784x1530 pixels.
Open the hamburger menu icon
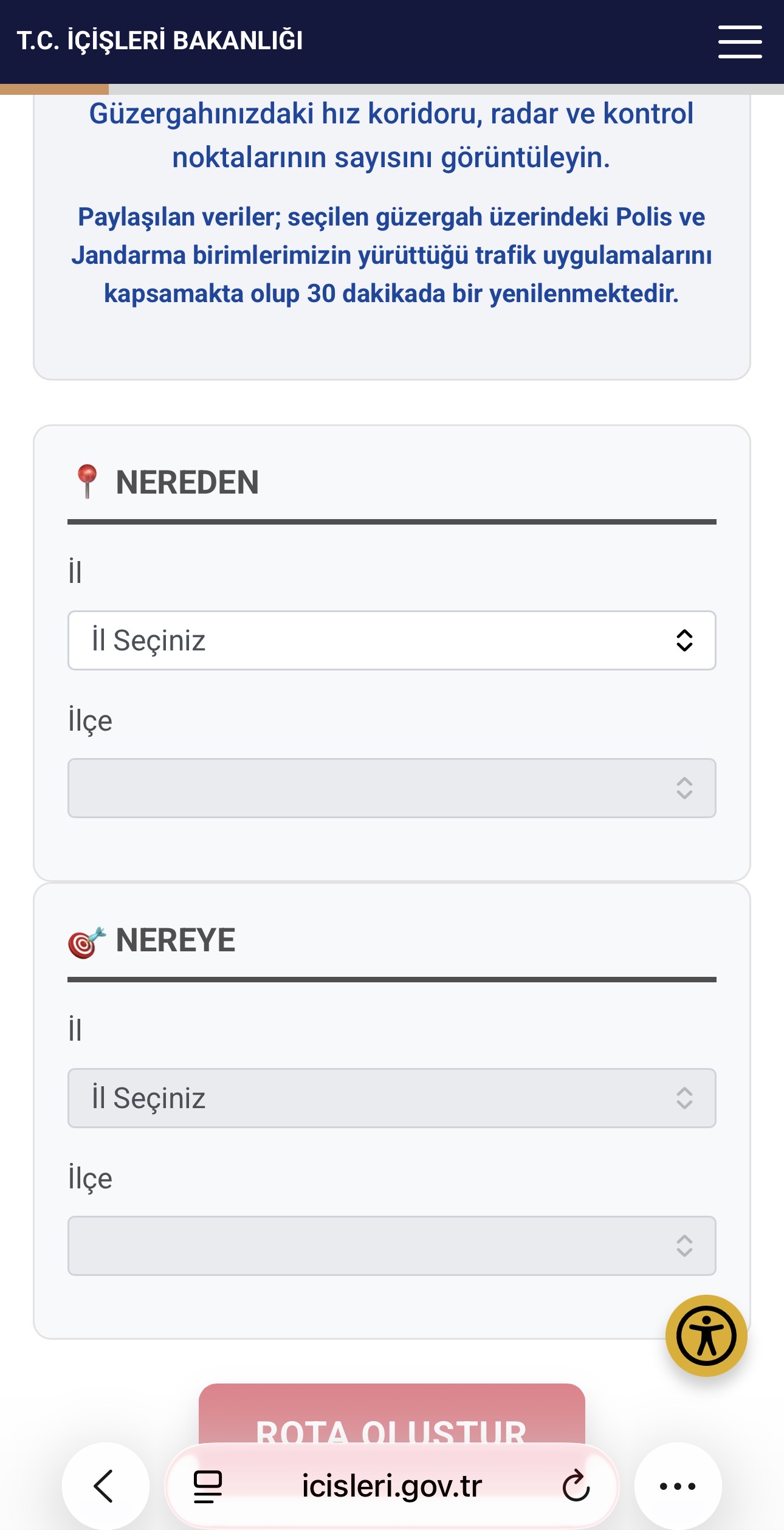[740, 42]
